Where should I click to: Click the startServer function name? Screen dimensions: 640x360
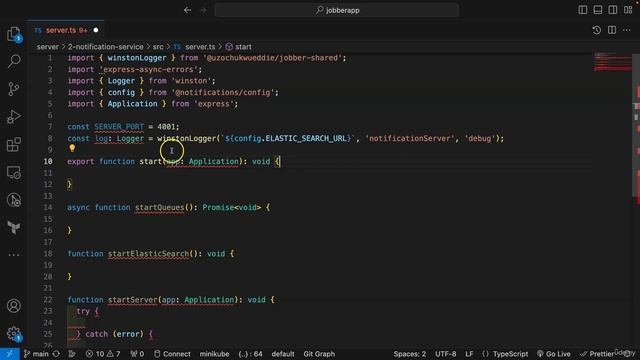click(x=132, y=300)
